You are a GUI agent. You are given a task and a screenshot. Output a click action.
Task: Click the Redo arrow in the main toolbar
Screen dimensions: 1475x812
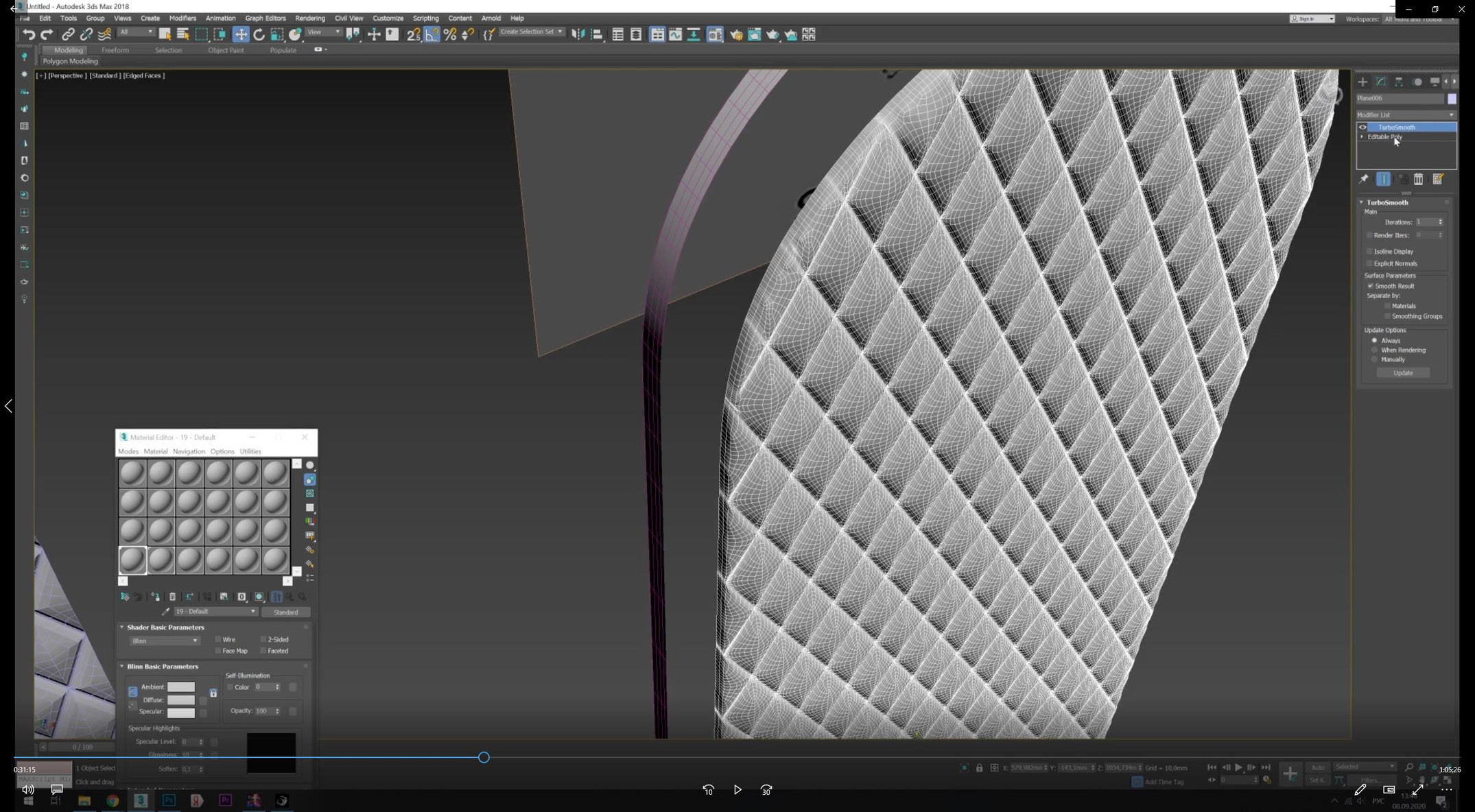point(47,34)
